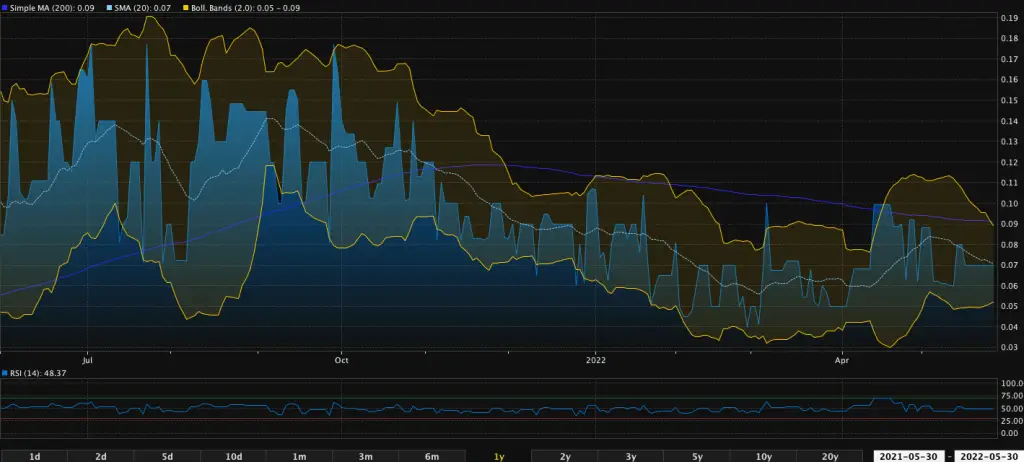The height and width of the screenshot is (462, 1024).
Task: Click the 0.00 RSI axis value
Action: (x=1010, y=433)
